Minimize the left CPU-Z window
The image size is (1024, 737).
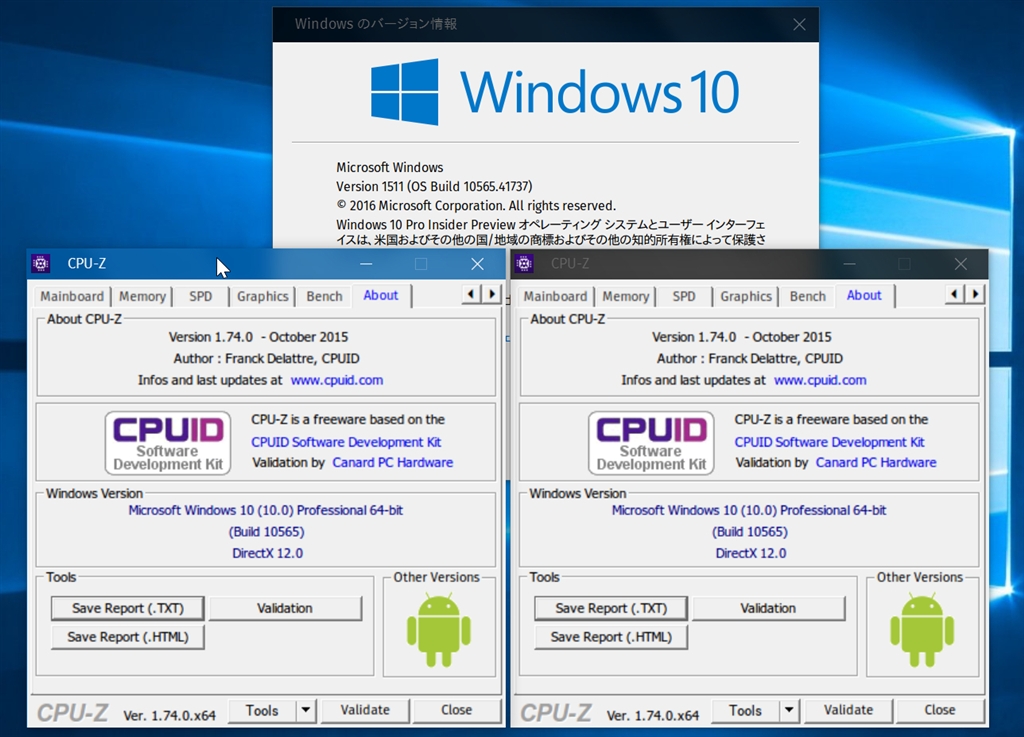(x=366, y=264)
